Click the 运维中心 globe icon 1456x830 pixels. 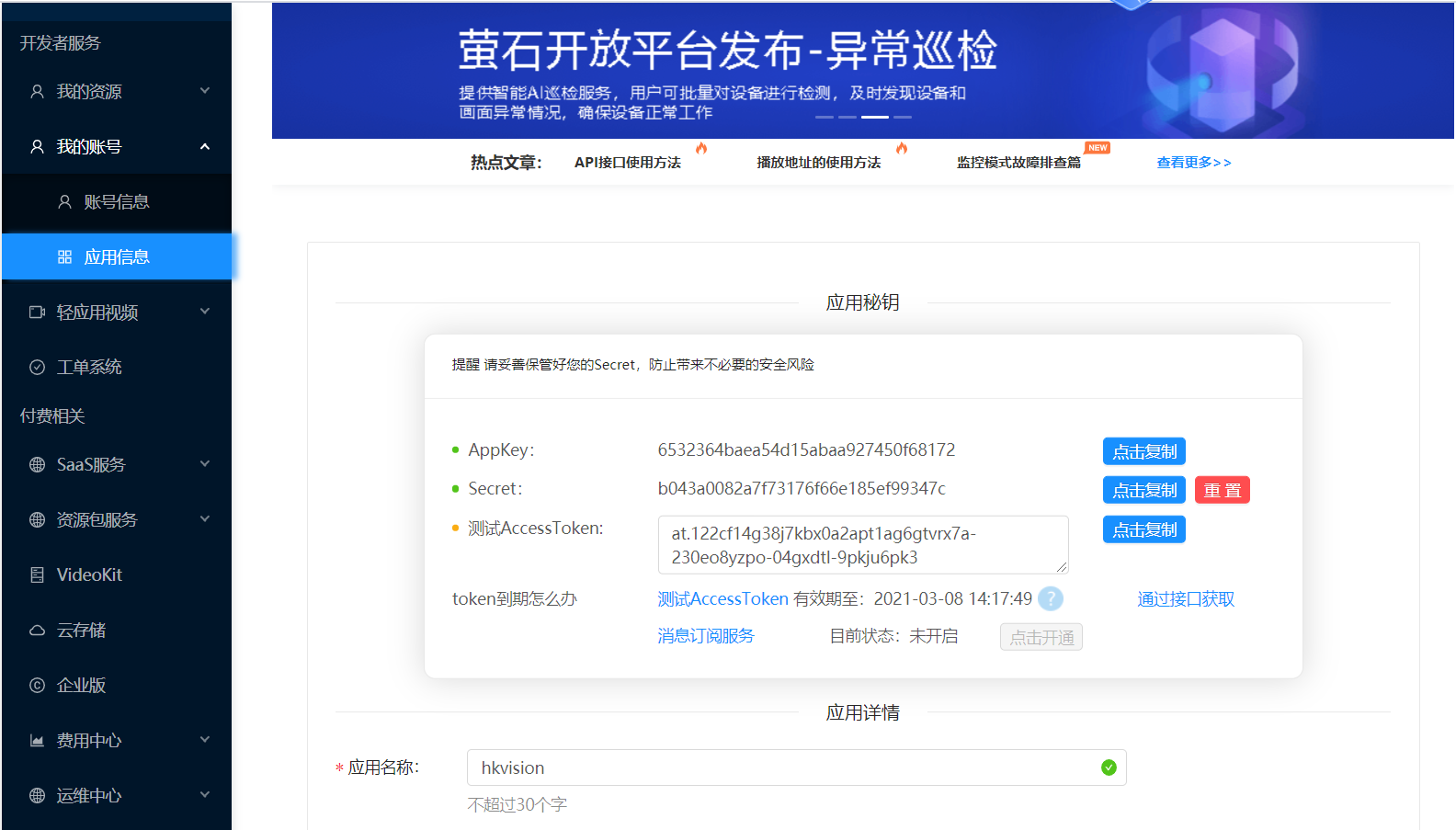pos(37,796)
